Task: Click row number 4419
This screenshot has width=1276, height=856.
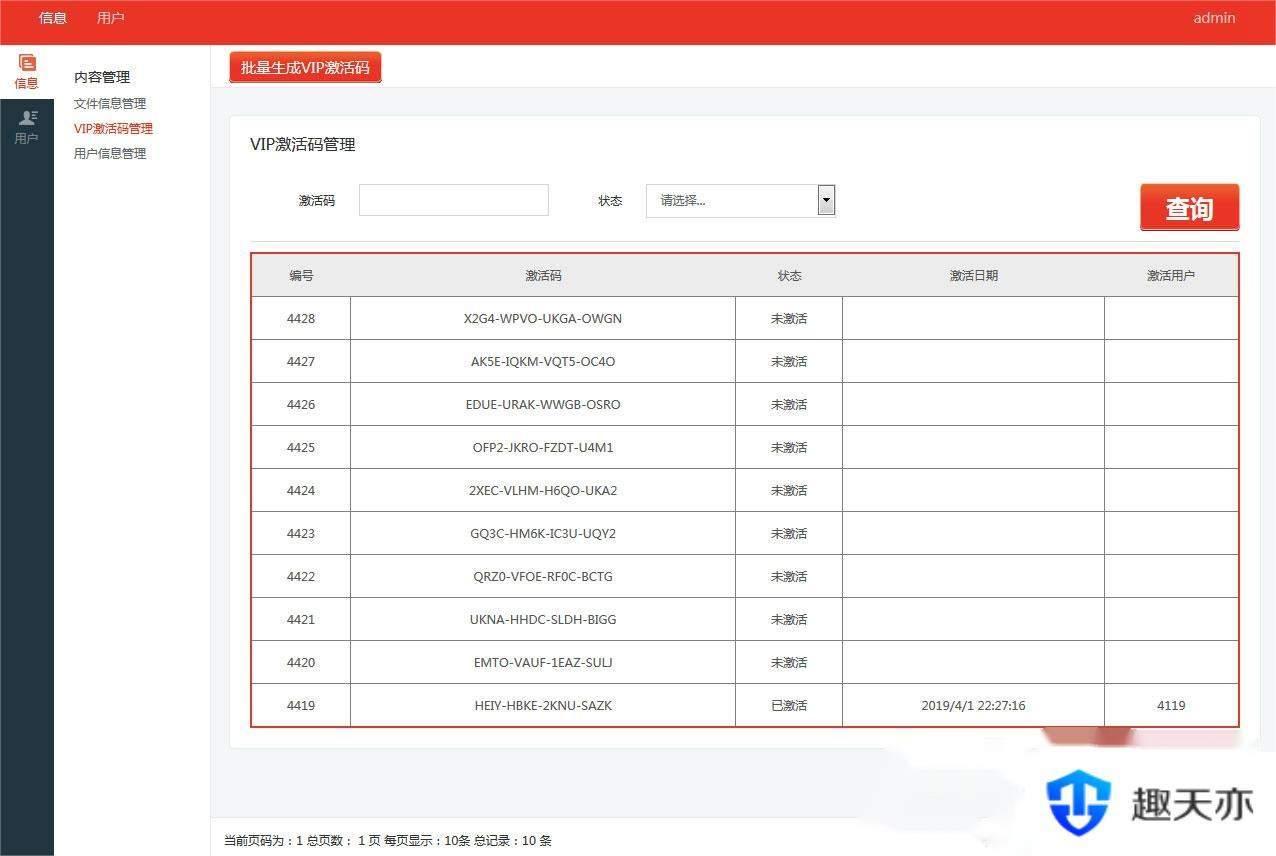Action: point(301,705)
